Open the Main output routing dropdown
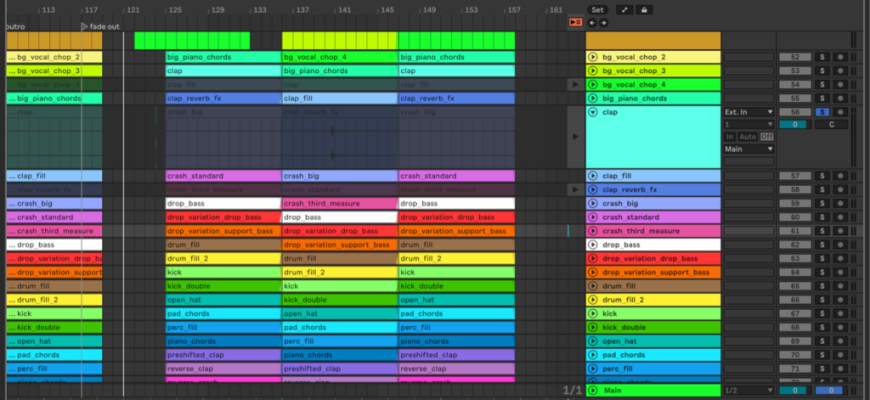 [x=748, y=149]
